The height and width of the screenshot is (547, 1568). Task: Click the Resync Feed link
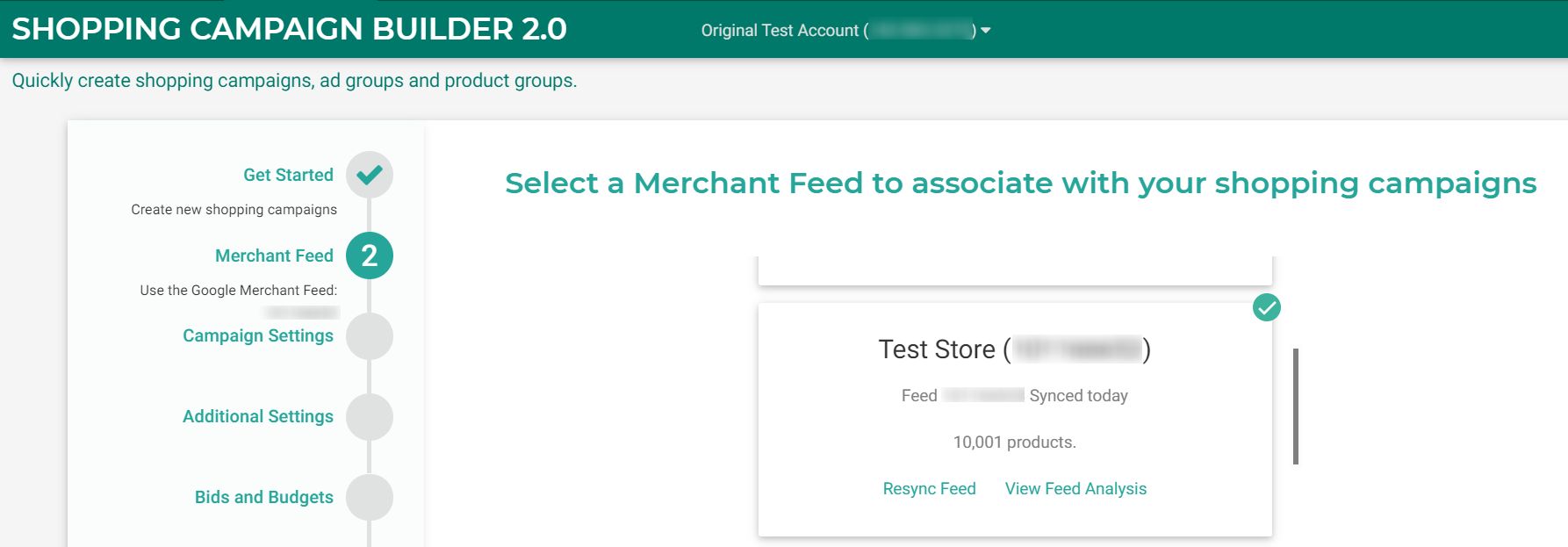[x=929, y=489]
